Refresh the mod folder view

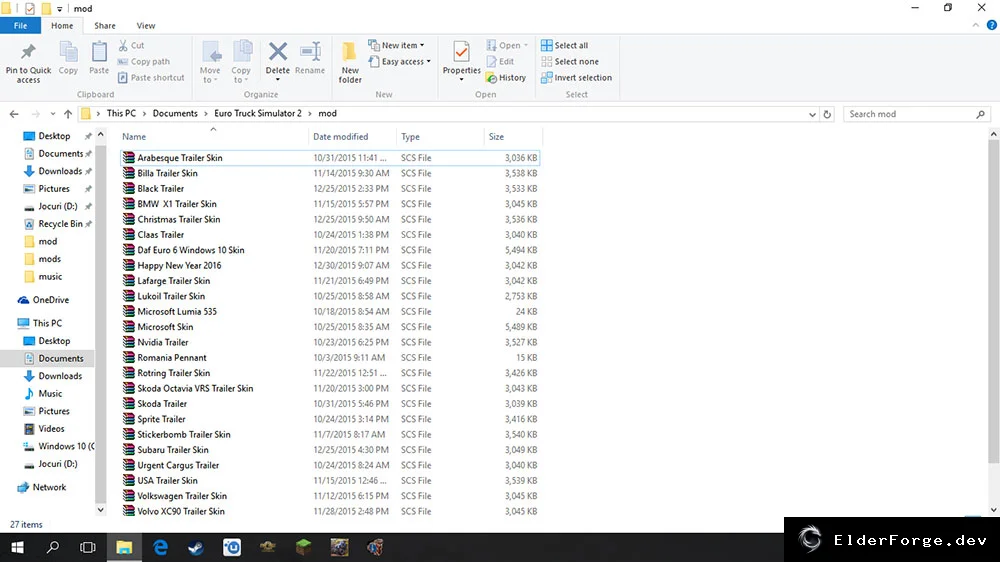[827, 114]
